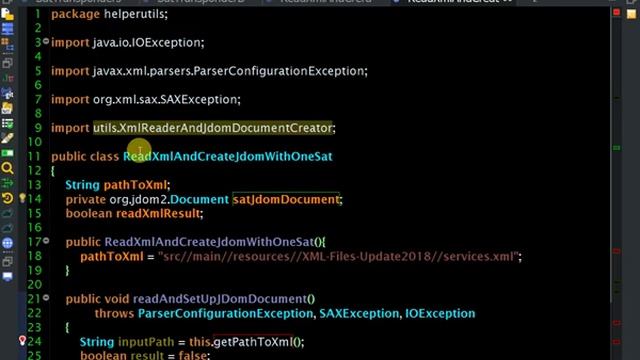This screenshot has width=640, height=360.
Task: Click the 'satJdomDocument' field name
Action: [x=286, y=199]
